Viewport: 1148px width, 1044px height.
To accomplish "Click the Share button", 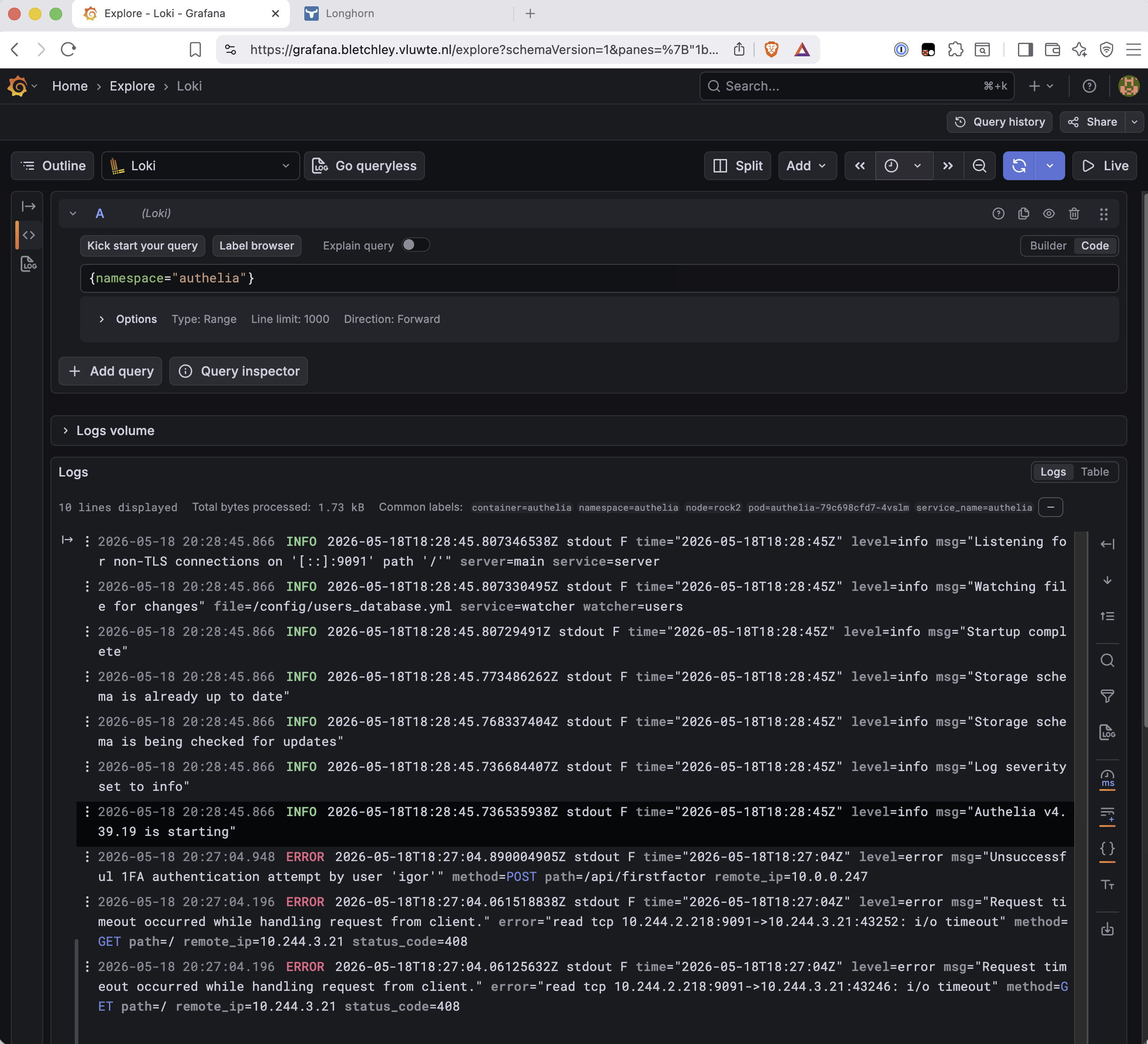I will coord(1092,122).
